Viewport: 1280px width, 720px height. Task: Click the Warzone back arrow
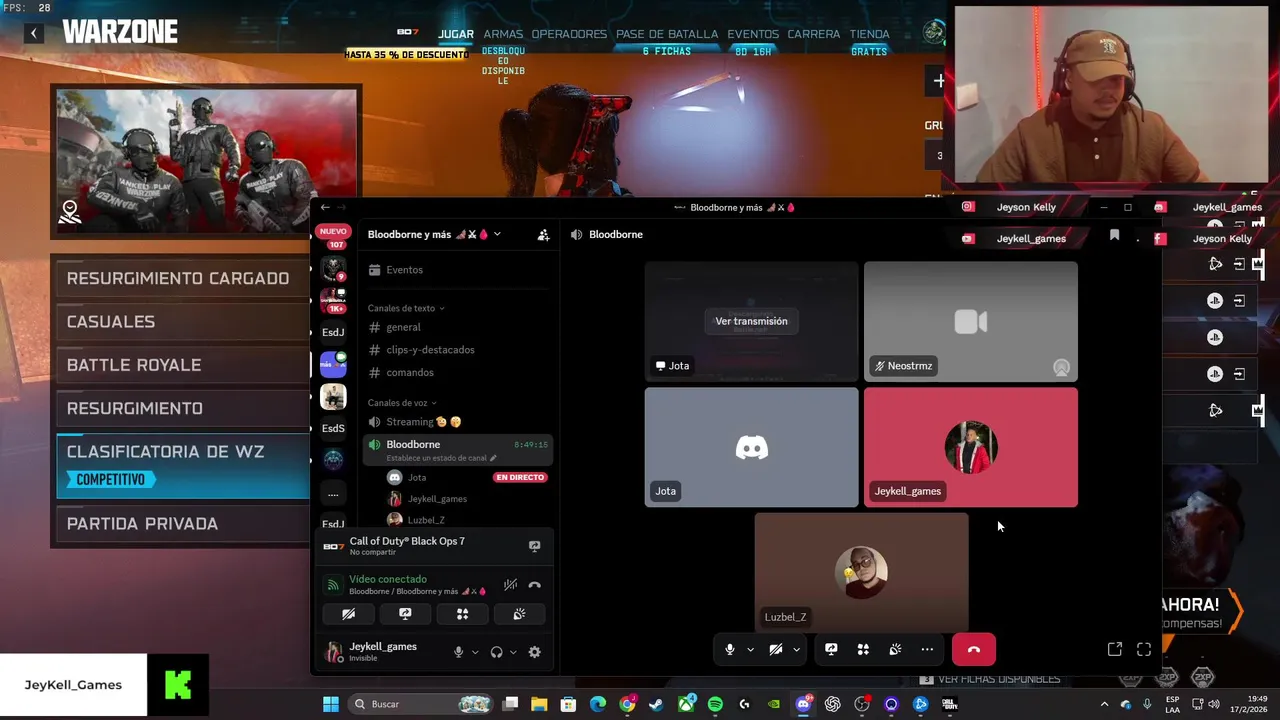33,33
